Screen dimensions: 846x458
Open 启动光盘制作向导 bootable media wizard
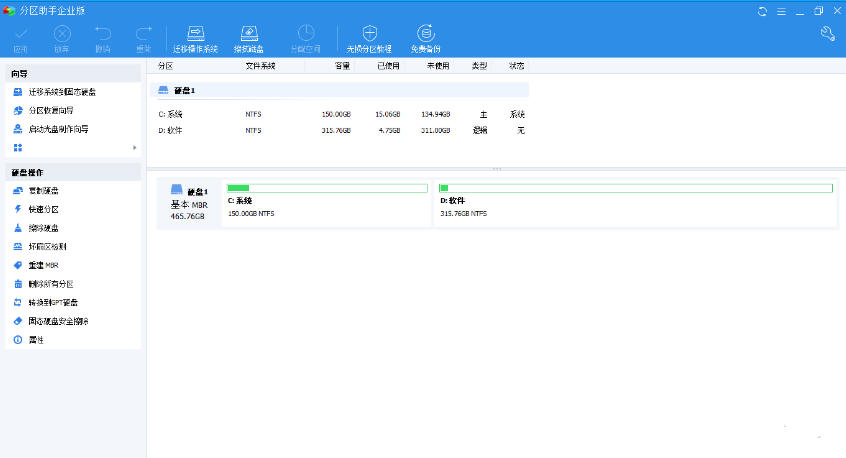coord(58,129)
